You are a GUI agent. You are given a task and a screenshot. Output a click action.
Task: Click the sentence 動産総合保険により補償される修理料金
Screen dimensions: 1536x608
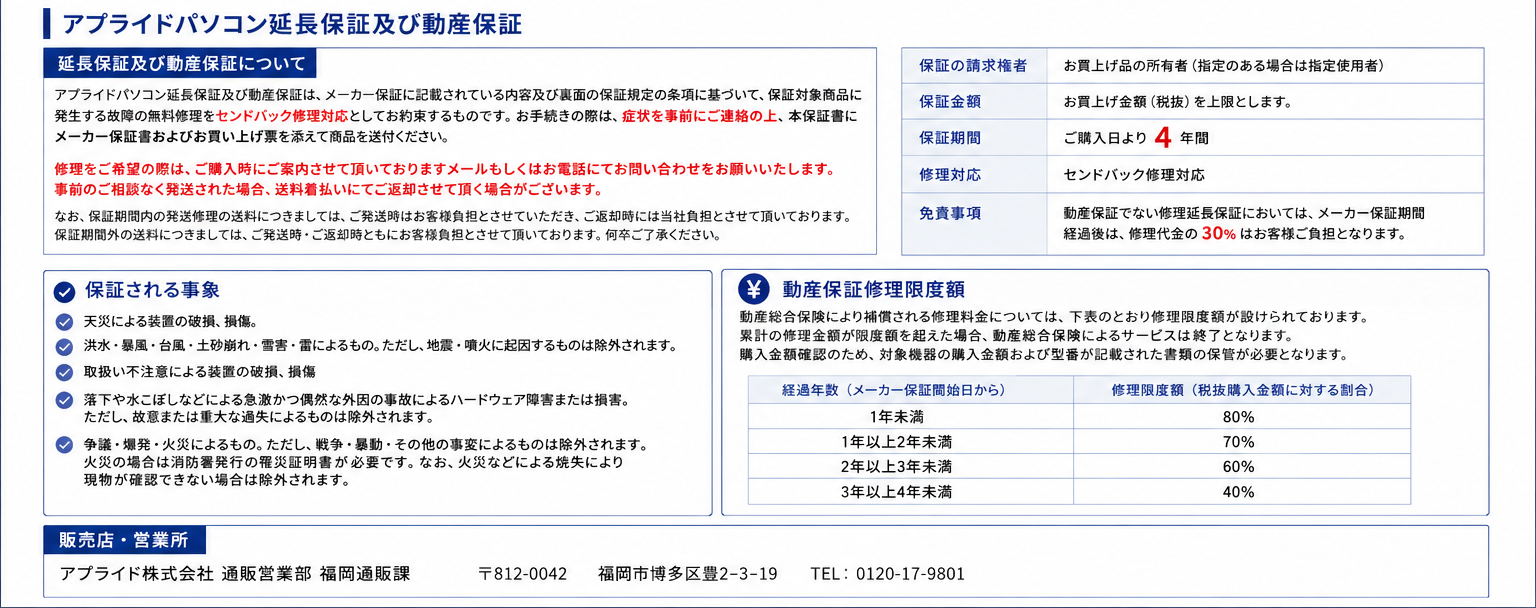point(1053,317)
